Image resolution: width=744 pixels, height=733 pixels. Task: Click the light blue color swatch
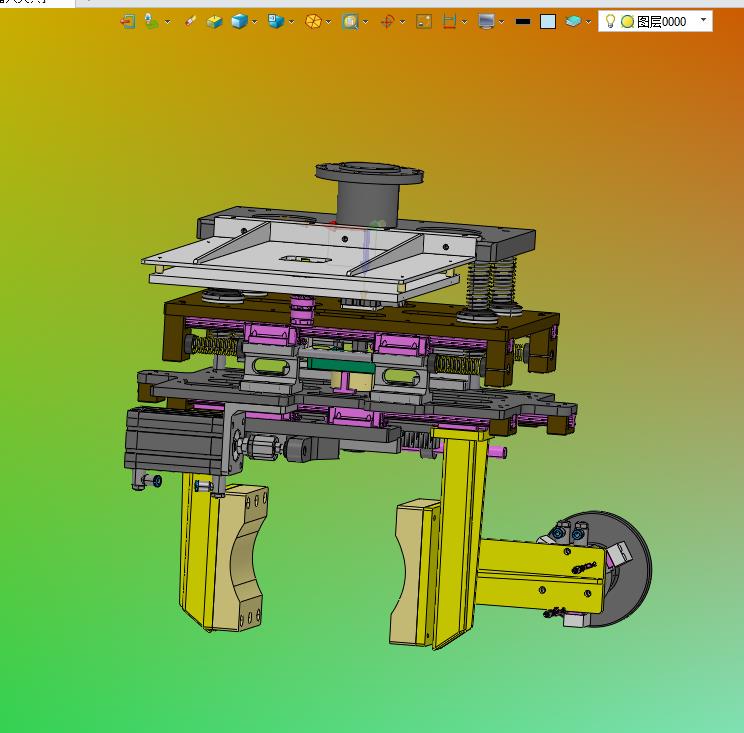[x=548, y=21]
